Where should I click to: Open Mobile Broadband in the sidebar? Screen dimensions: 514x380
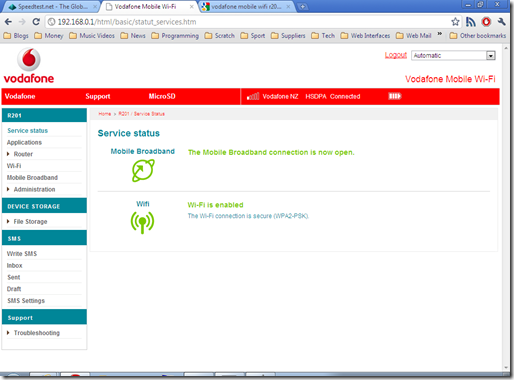click(32, 178)
